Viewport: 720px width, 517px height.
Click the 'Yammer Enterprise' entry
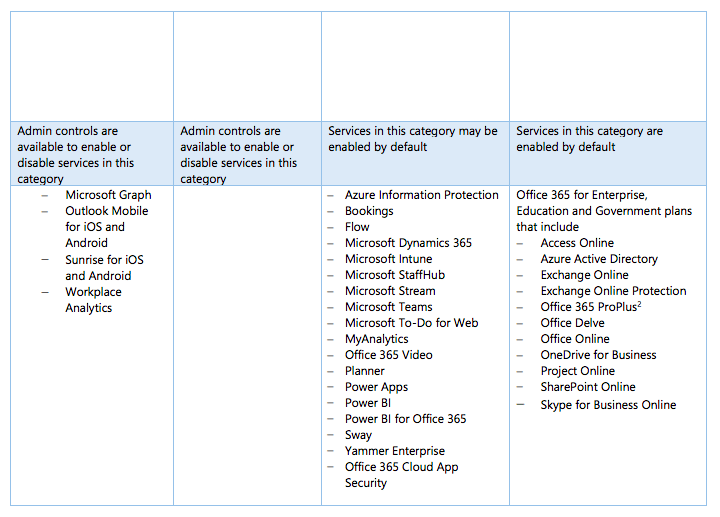(x=395, y=451)
